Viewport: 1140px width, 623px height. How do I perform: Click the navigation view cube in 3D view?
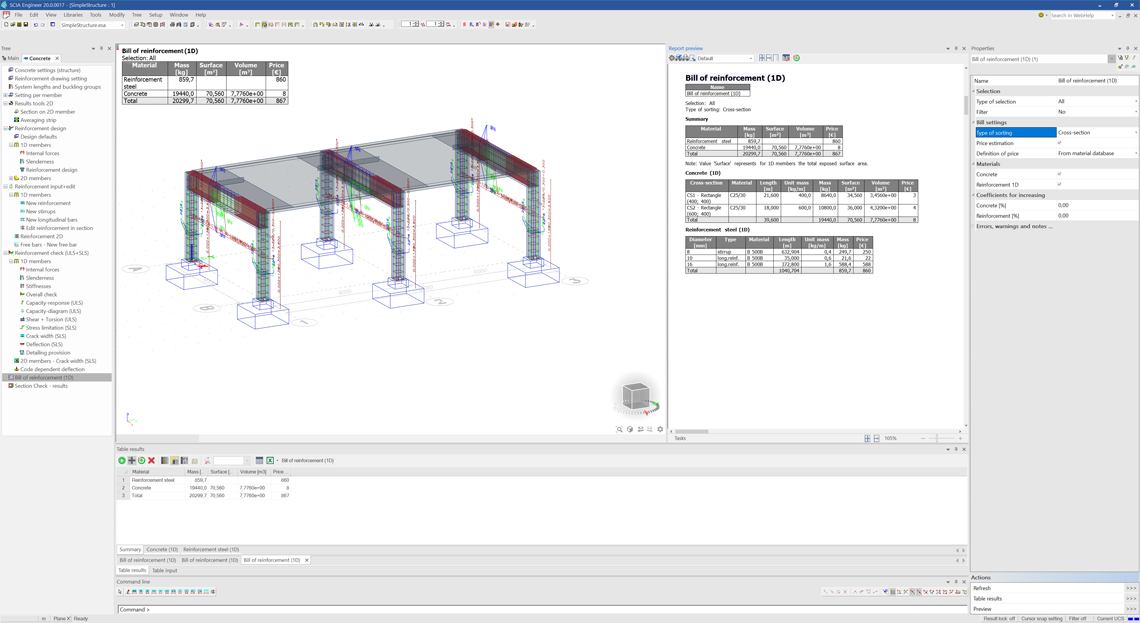(636, 396)
